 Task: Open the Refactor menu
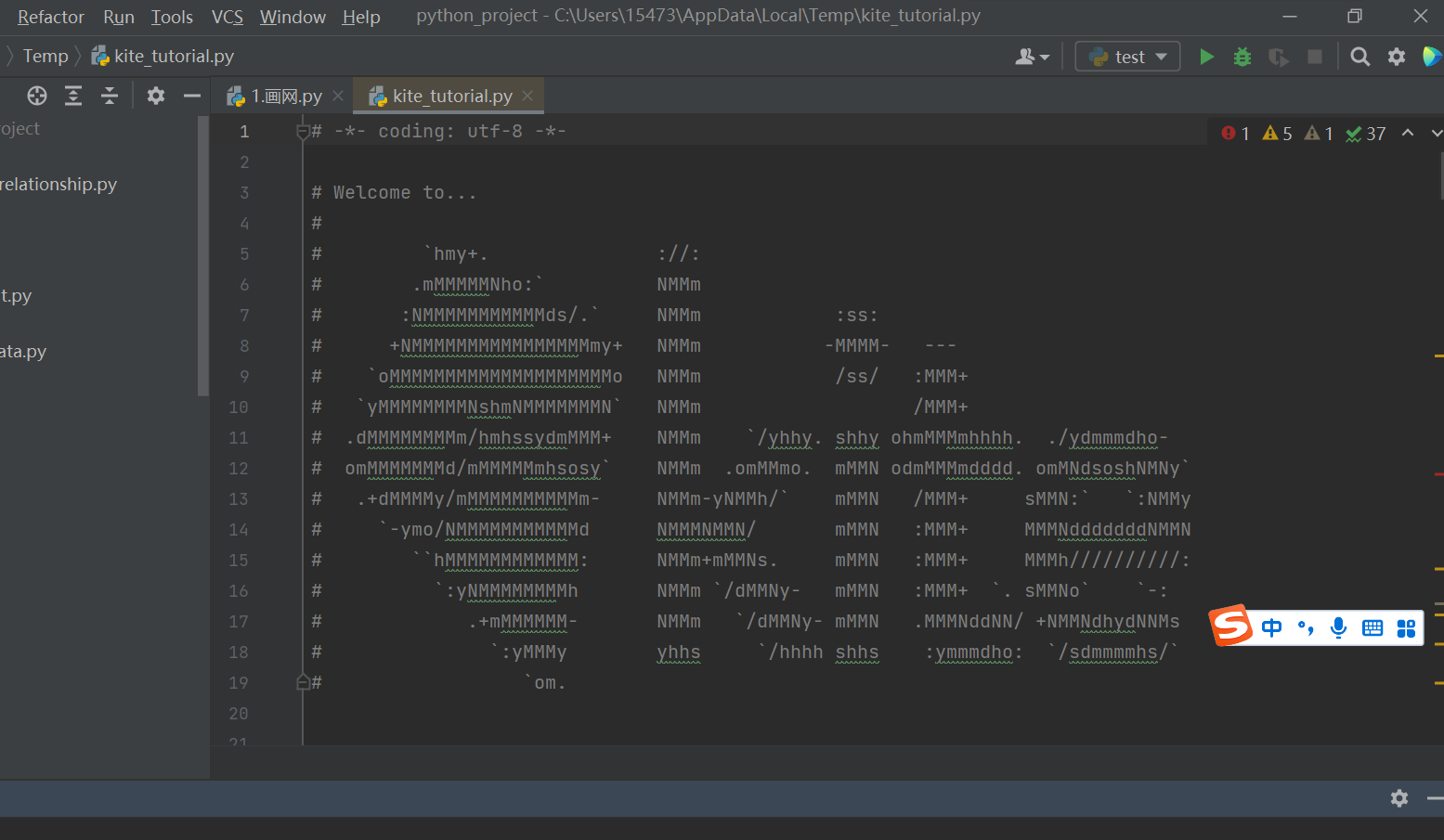pos(50,16)
